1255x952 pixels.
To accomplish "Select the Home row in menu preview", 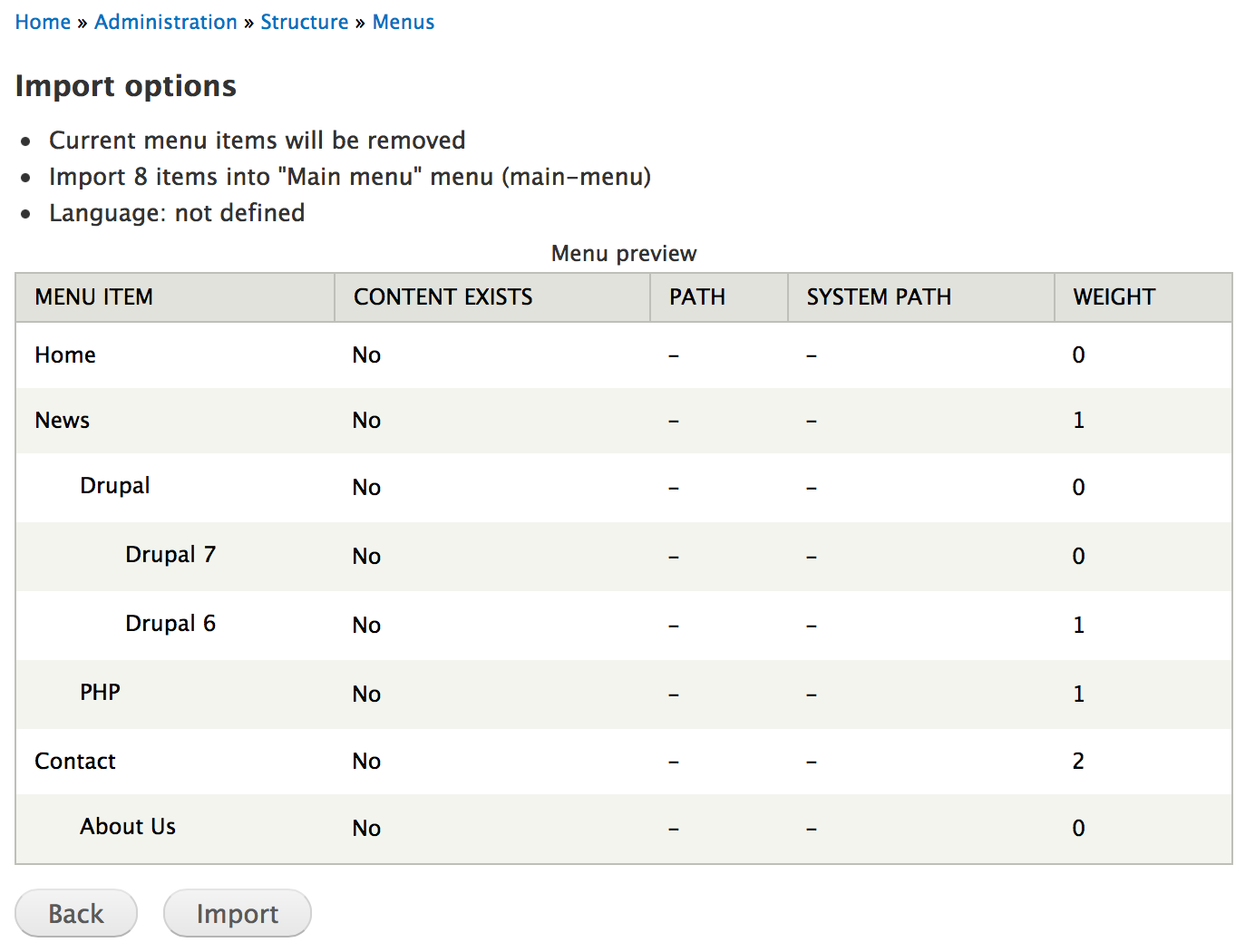I will (x=64, y=355).
